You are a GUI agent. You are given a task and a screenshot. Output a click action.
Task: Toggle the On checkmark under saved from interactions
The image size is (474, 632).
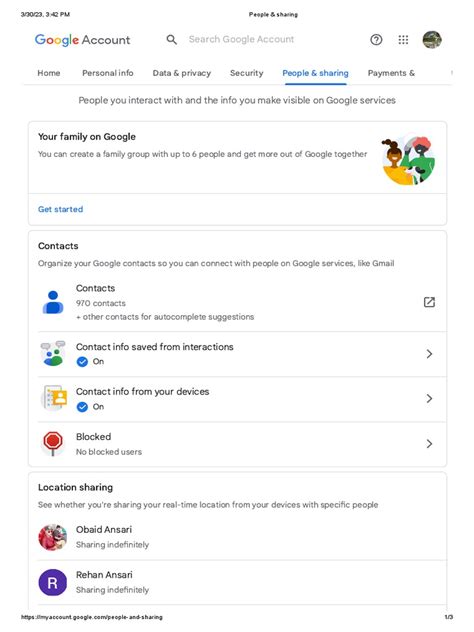coord(82,362)
